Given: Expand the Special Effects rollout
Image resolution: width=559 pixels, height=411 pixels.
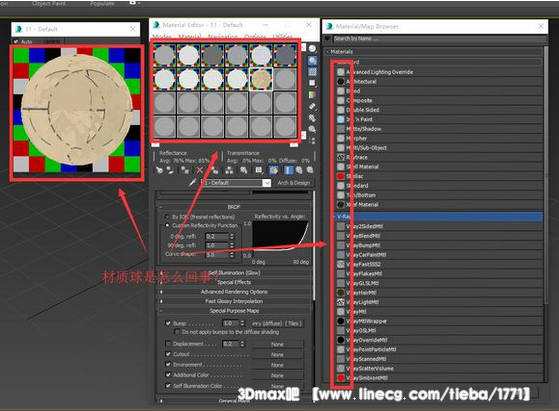Looking at the screenshot, I should click(234, 282).
